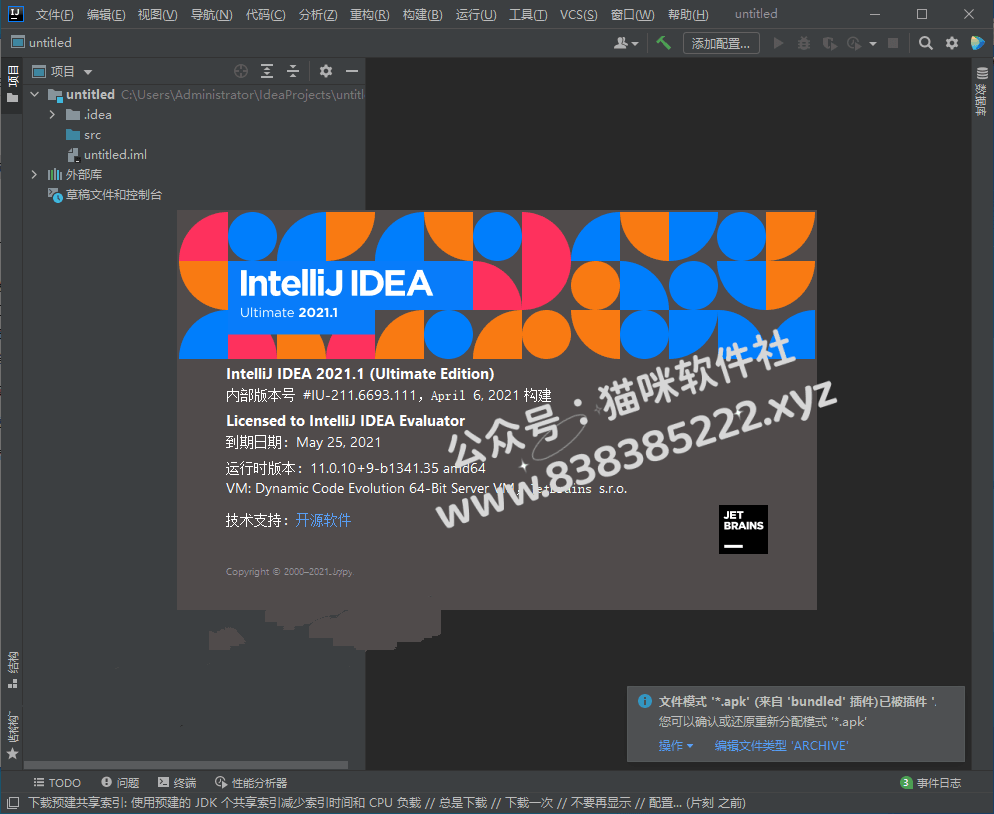
Task: Click 编辑文件类型 'ARCHIVE' link
Action: pyautogui.click(x=781, y=746)
